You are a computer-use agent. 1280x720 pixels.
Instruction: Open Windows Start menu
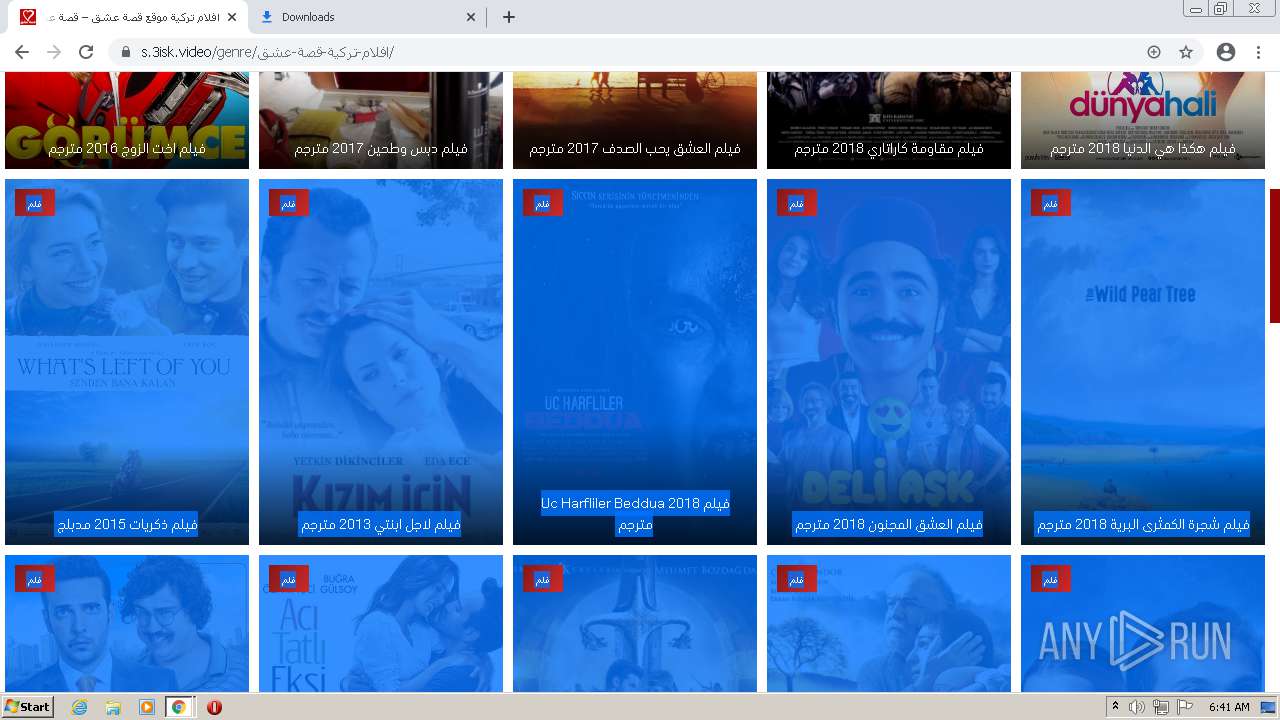click(28, 707)
